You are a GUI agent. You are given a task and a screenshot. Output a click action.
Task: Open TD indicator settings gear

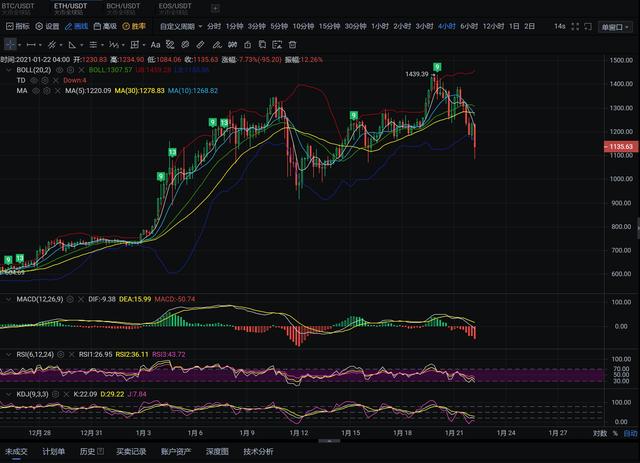click(x=45, y=80)
